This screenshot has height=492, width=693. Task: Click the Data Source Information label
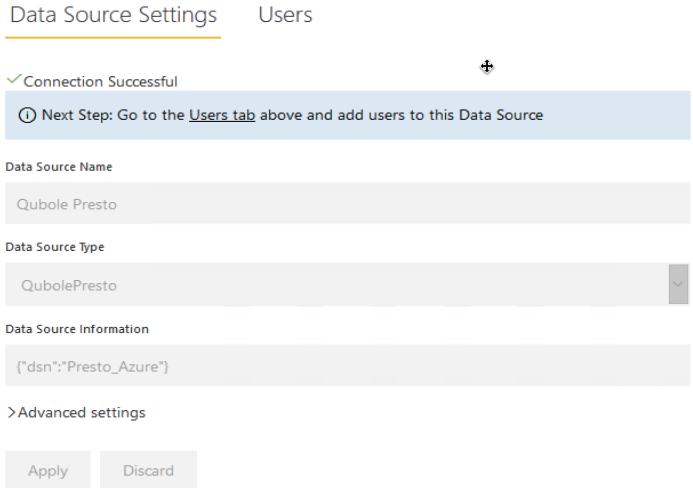77,329
